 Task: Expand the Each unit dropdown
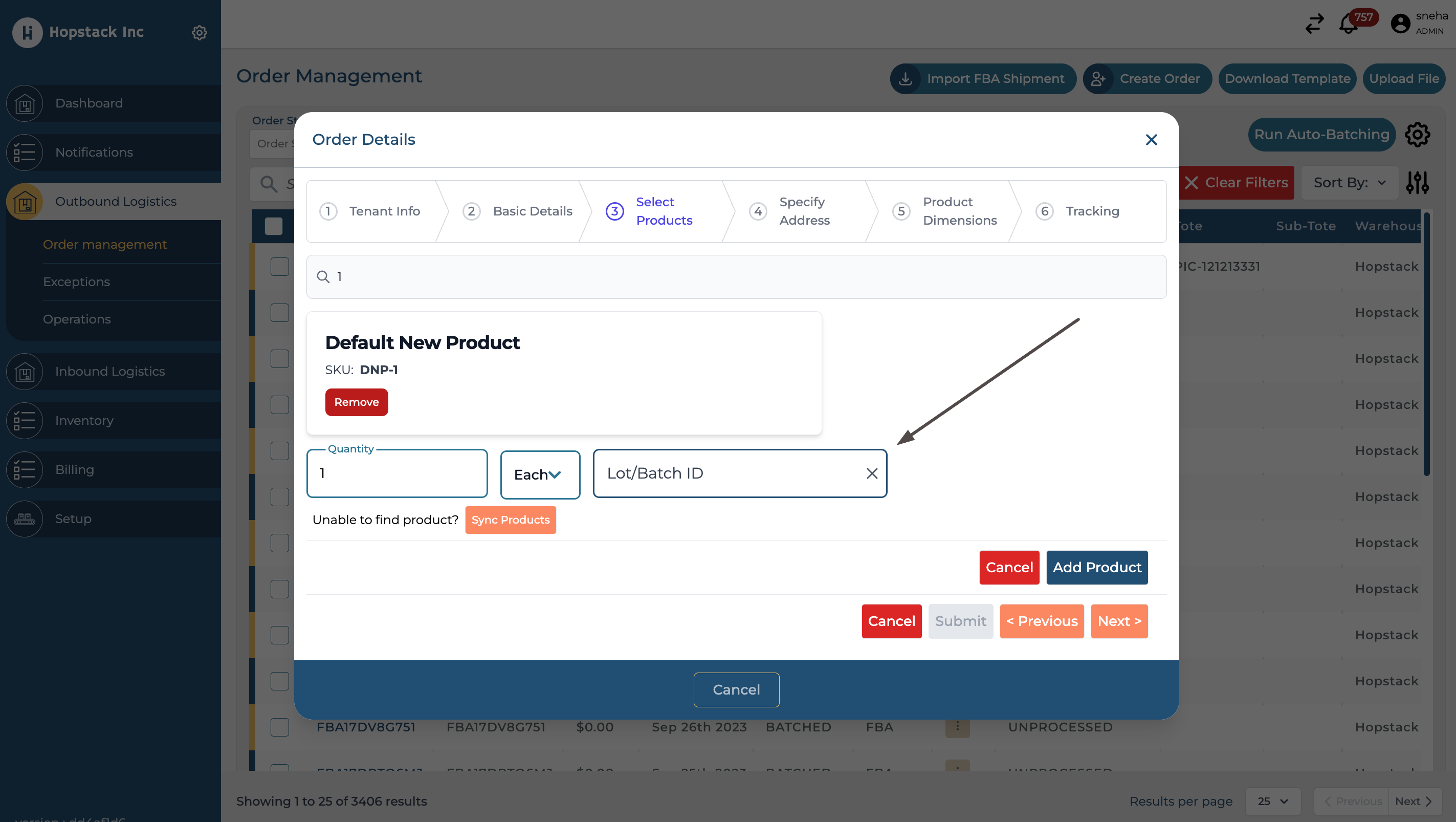[x=540, y=474]
